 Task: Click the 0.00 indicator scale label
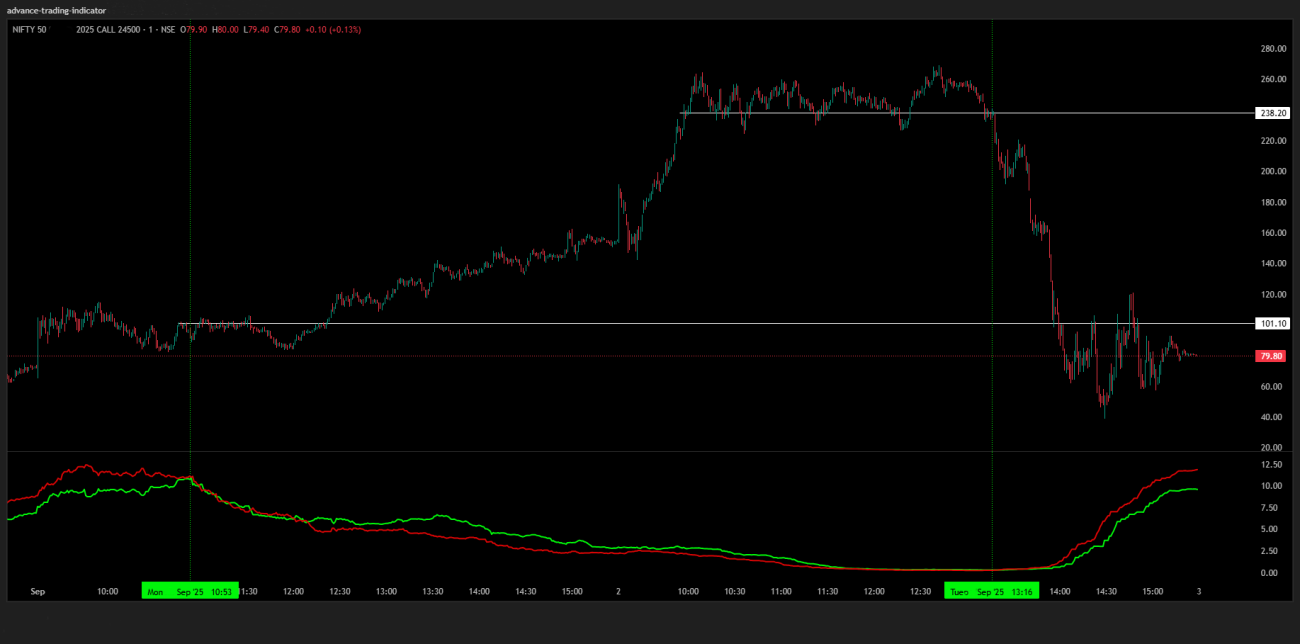tap(1271, 573)
